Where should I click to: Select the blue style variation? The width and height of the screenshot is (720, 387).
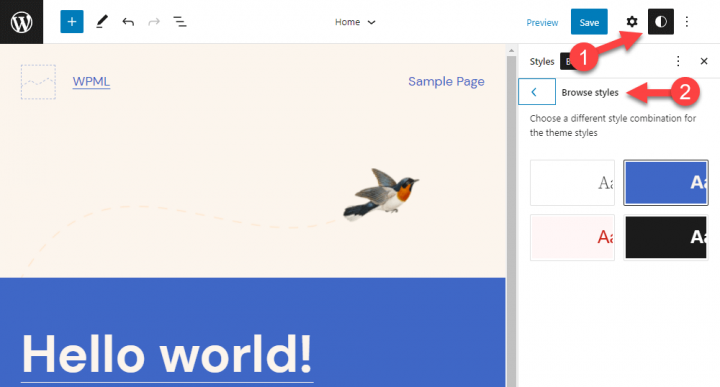tap(666, 182)
